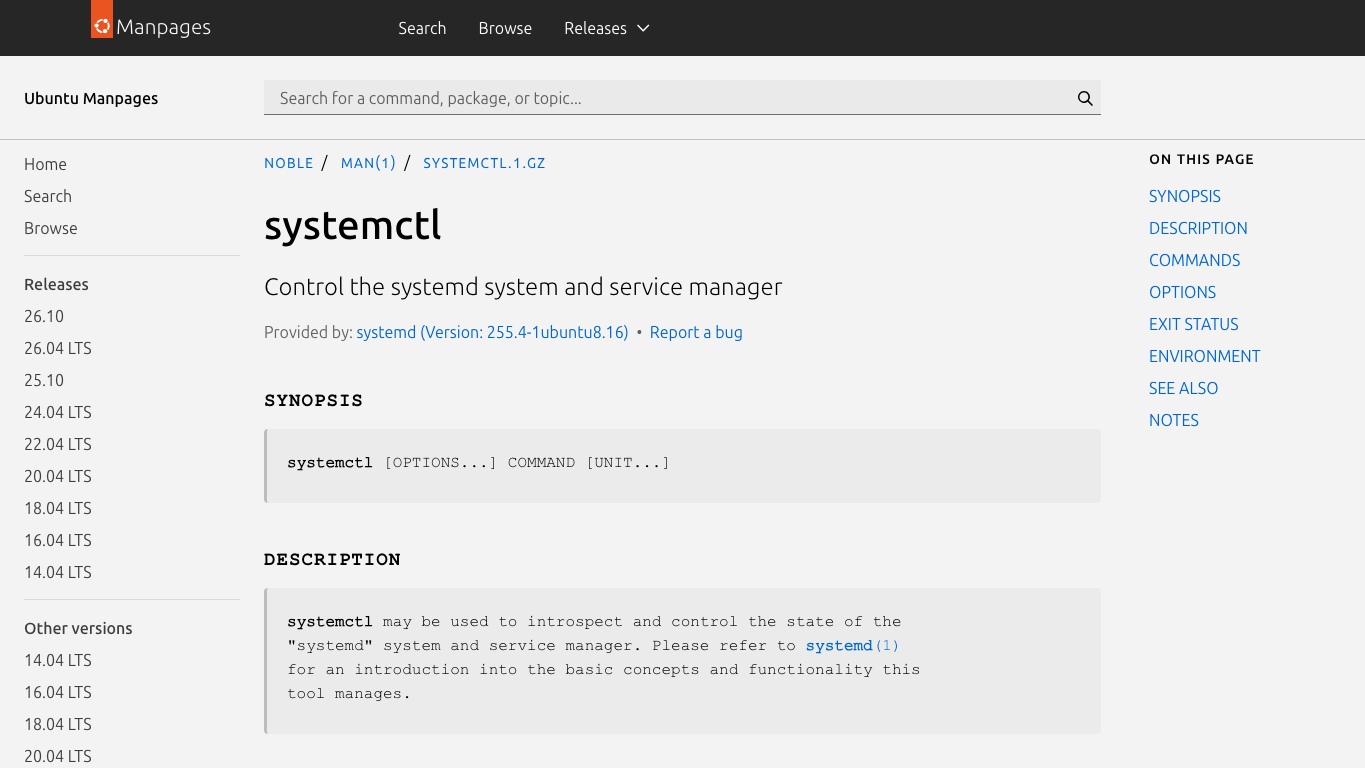Screen dimensions: 1365x768
Task: Click Report a bug link
Action: [x=696, y=332]
